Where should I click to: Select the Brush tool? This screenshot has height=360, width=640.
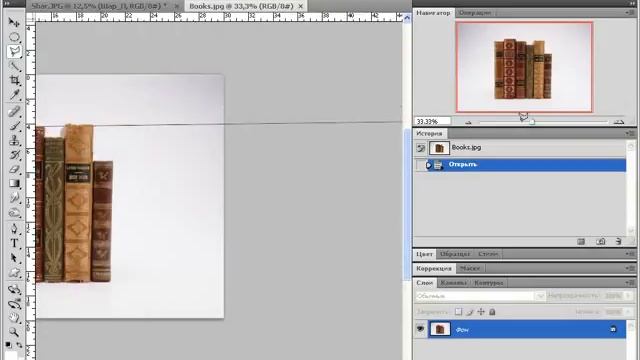point(14,126)
